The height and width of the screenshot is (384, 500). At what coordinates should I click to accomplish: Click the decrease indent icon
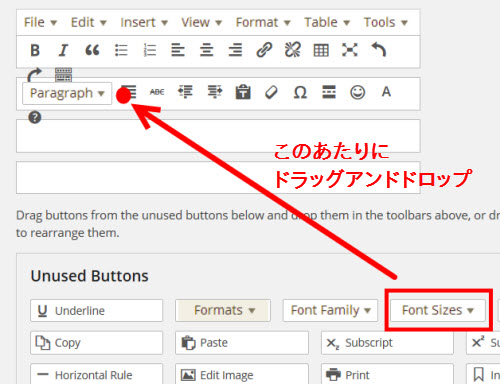[x=185, y=92]
